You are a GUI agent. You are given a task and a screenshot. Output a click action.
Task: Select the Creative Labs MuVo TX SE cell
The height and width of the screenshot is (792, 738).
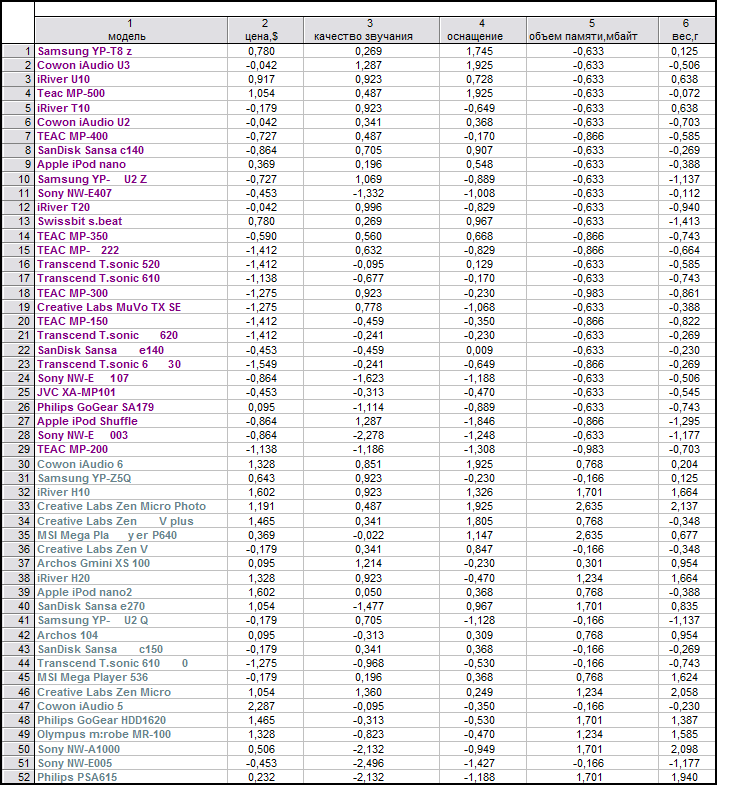point(131,308)
